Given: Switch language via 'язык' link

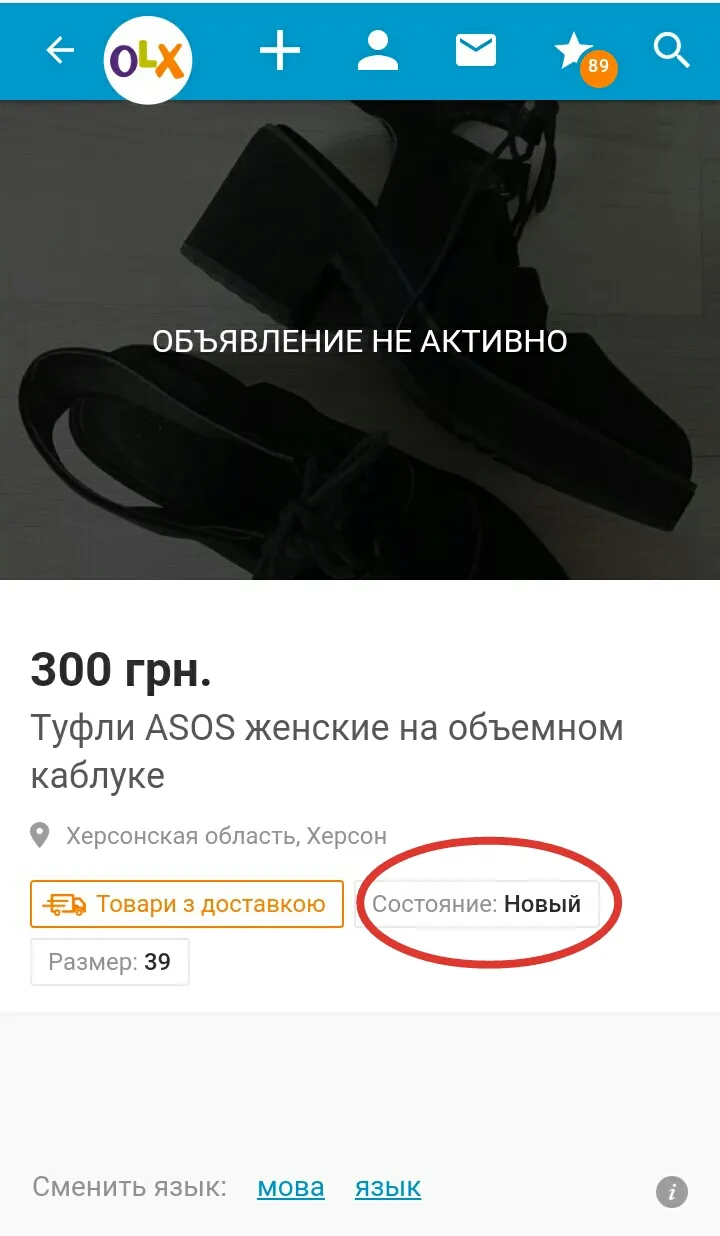Looking at the screenshot, I should 388,1187.
